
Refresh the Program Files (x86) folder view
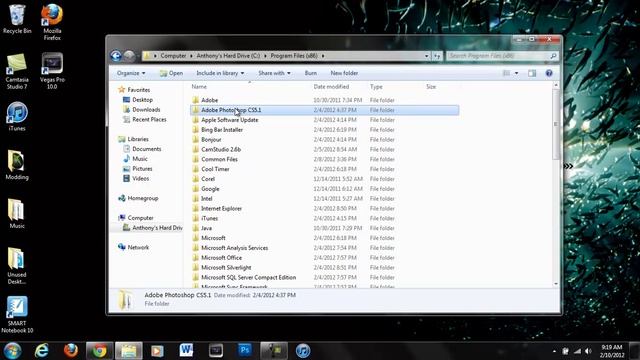437,56
